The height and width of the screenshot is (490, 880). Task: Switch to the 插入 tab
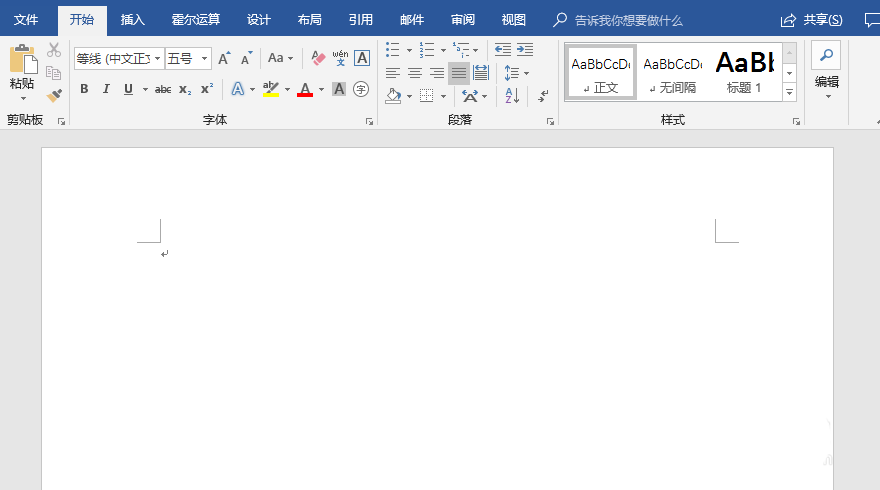[133, 20]
